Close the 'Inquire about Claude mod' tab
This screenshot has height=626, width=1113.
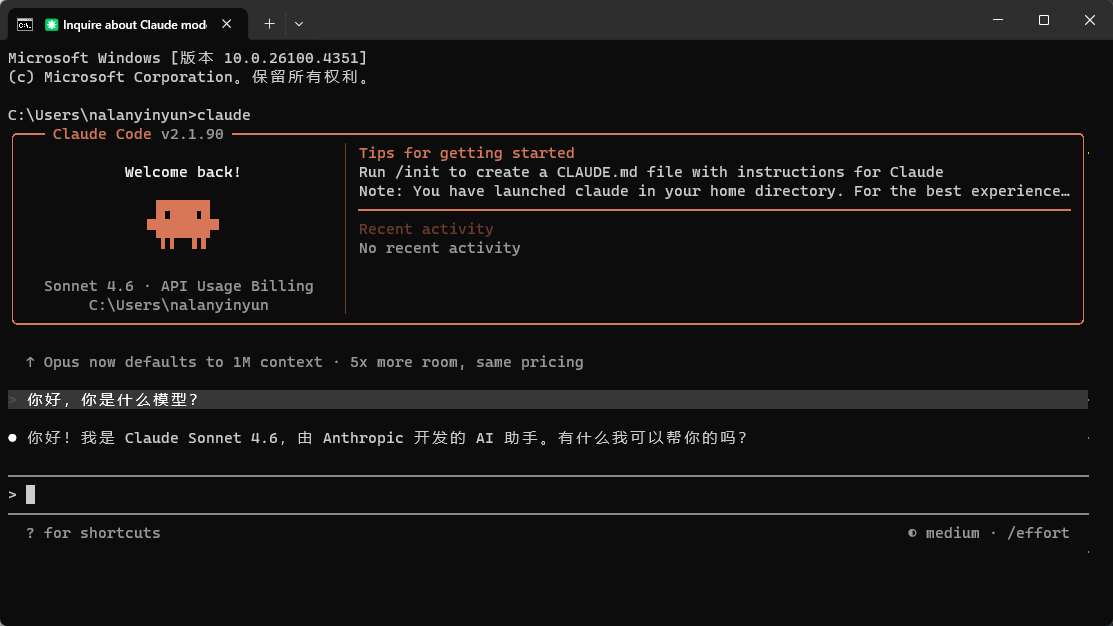tap(231, 24)
